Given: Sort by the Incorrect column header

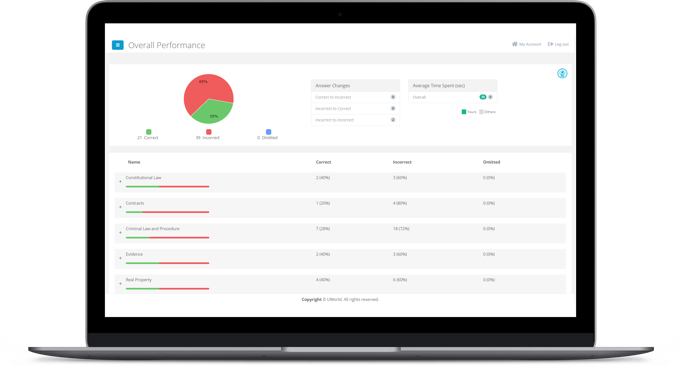Looking at the screenshot, I should point(402,162).
